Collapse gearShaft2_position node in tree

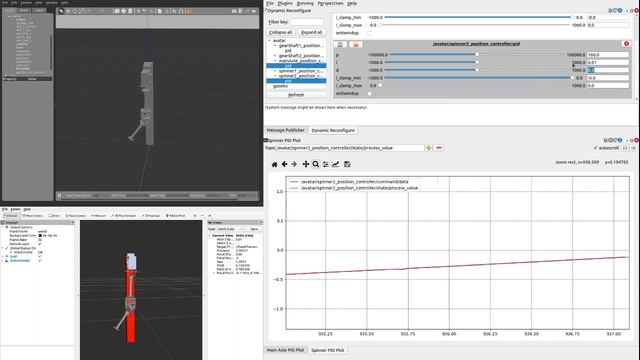coord(275,56)
